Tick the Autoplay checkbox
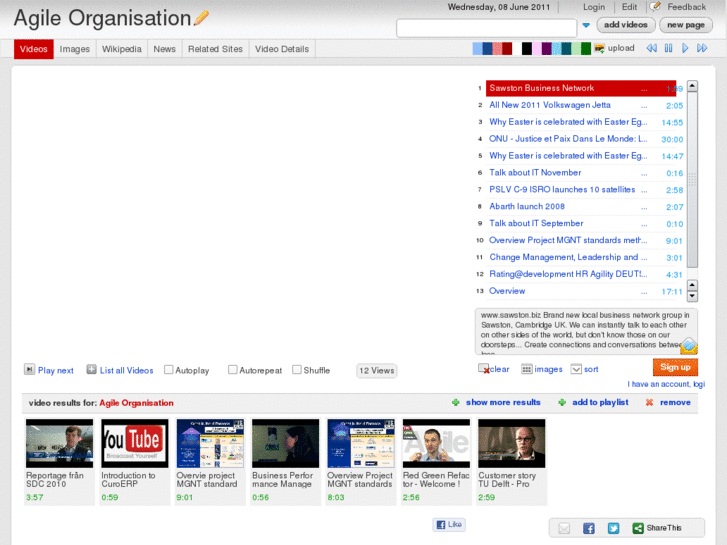The image size is (727, 545). coord(169,370)
